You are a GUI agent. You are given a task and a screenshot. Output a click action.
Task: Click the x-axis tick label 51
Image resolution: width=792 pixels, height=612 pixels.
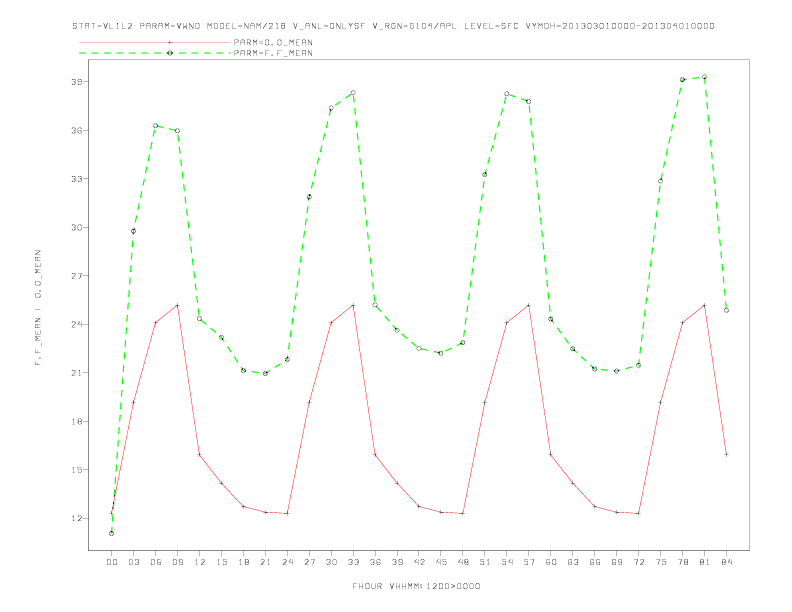pos(485,562)
